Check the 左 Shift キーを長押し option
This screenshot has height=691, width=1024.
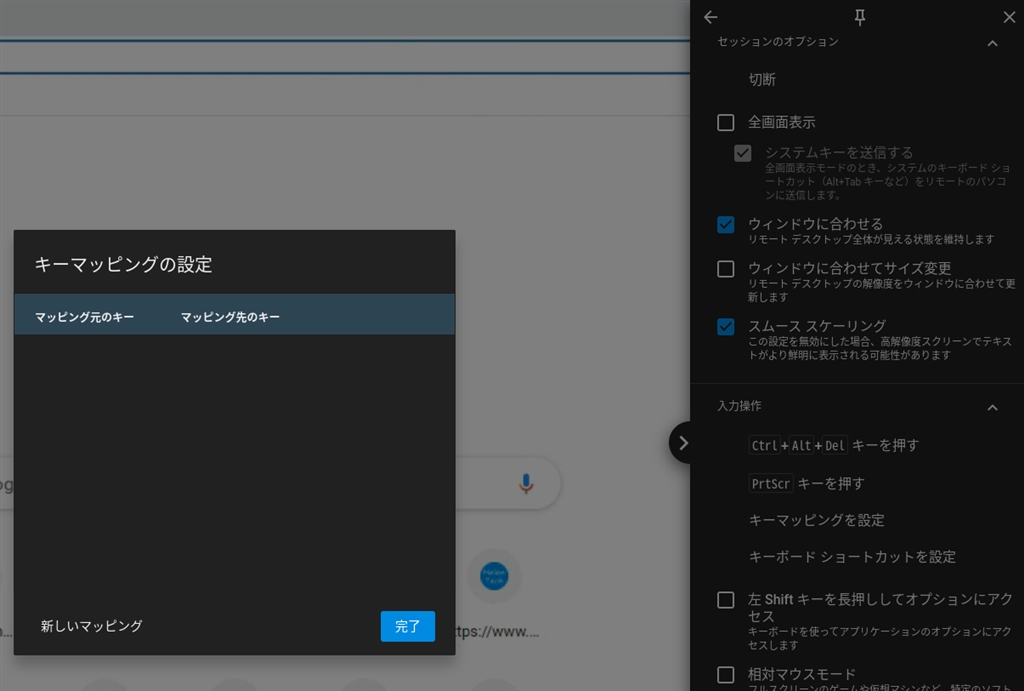[x=726, y=600]
